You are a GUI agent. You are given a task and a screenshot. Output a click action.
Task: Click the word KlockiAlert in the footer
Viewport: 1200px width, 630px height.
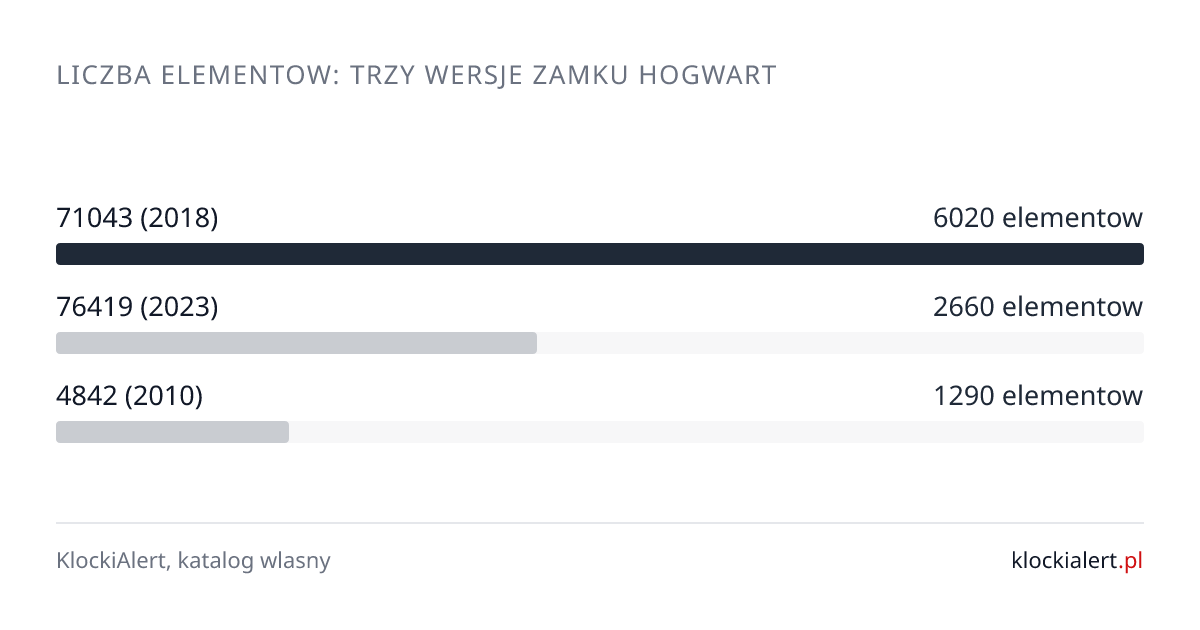coord(112,561)
